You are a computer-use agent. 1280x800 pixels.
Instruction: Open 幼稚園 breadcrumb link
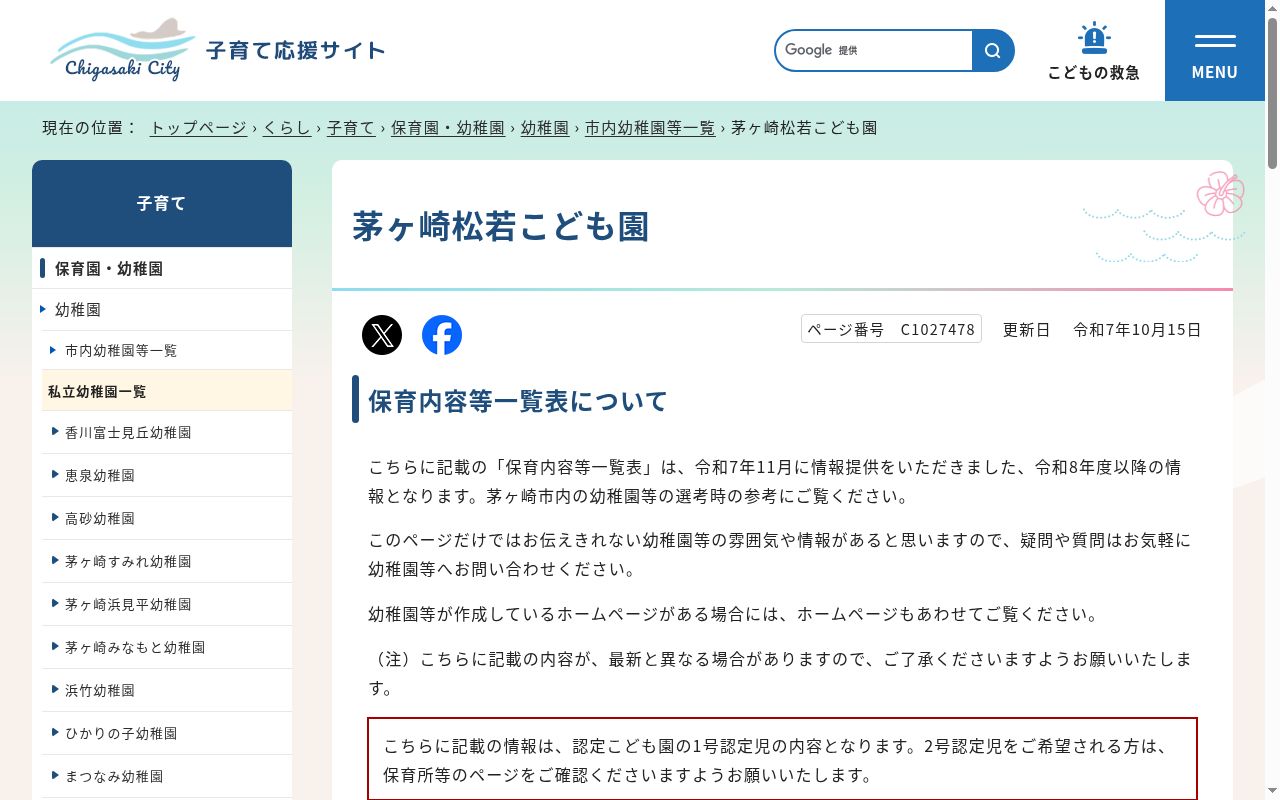545,128
